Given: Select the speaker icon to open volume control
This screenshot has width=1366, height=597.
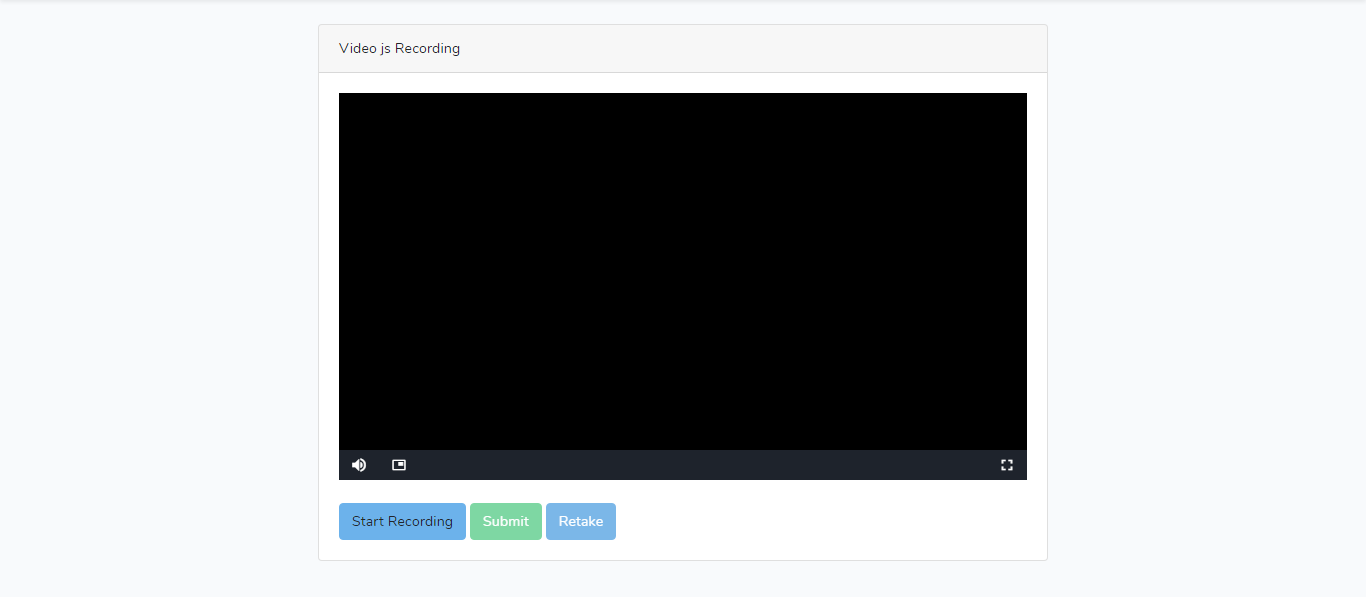Looking at the screenshot, I should (359, 464).
